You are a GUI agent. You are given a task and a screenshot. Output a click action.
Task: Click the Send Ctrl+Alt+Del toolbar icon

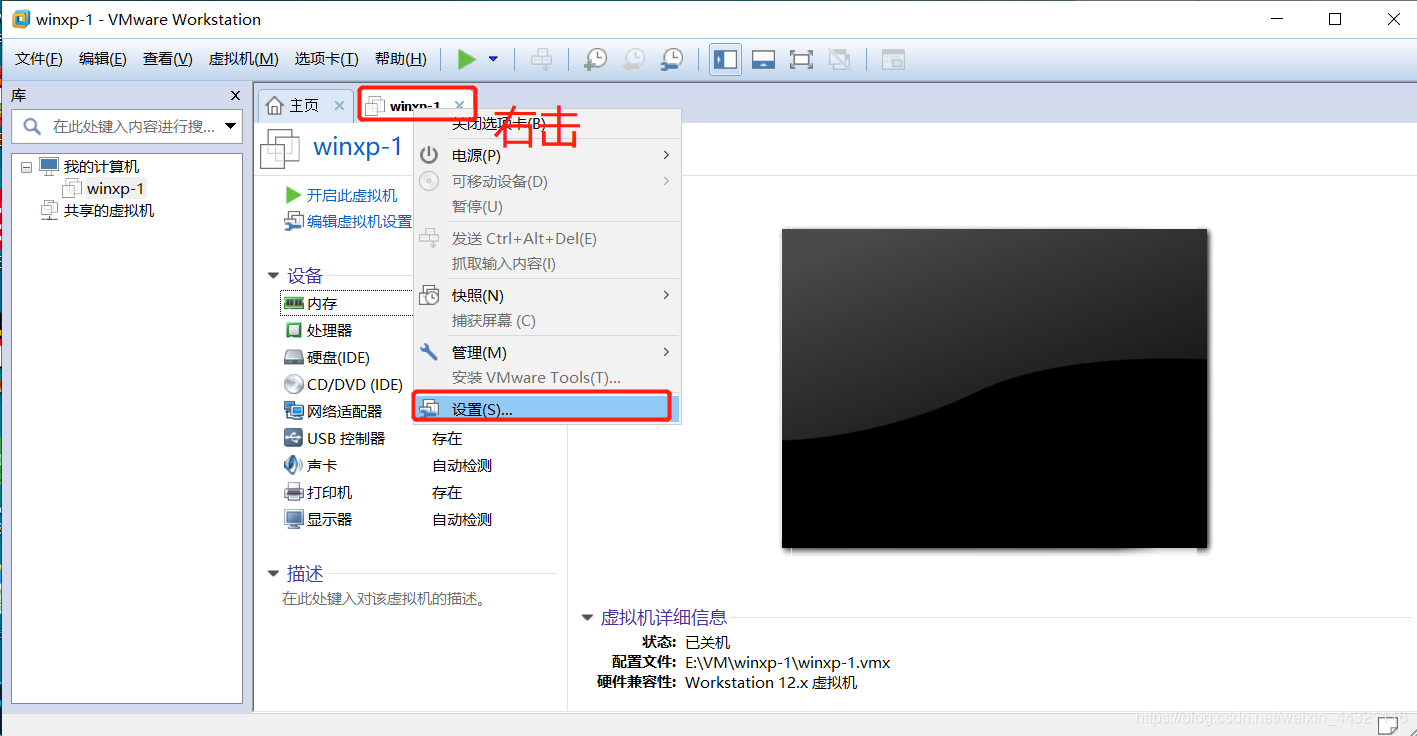point(541,59)
